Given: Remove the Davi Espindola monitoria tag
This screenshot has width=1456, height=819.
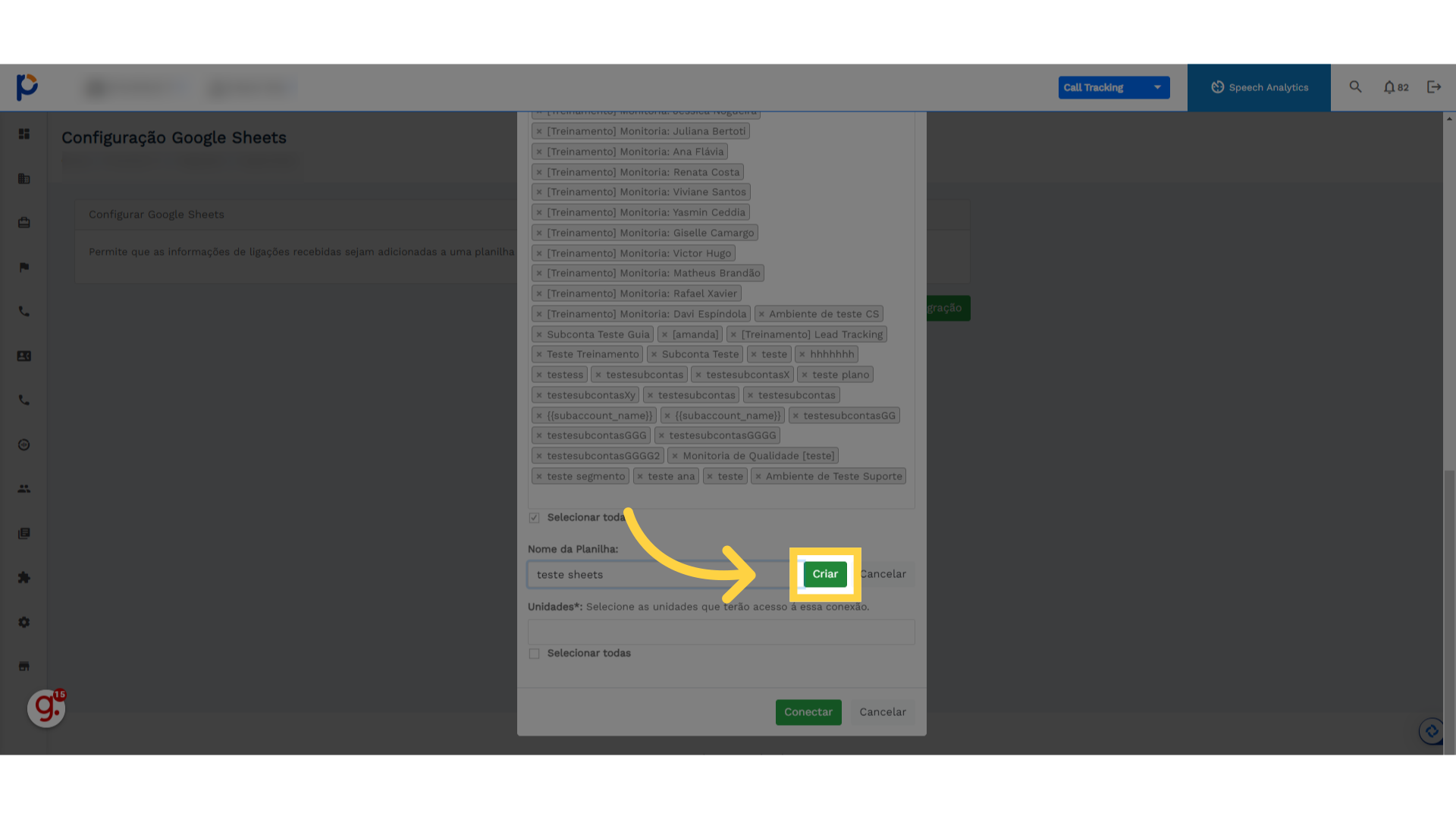Looking at the screenshot, I should point(539,314).
